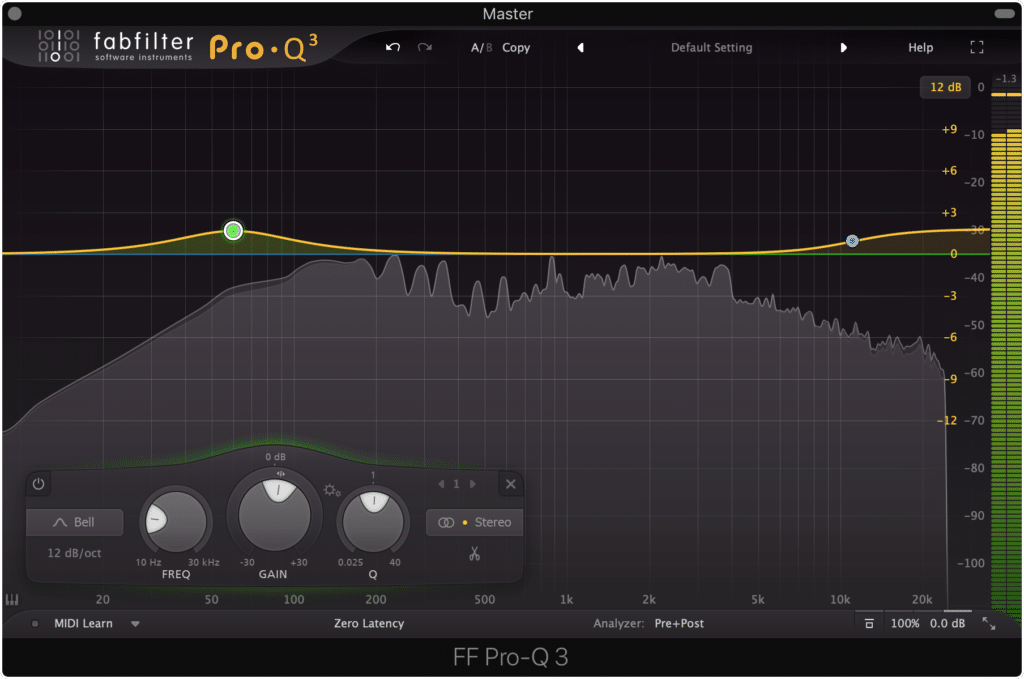The height and width of the screenshot is (679, 1024).
Task: Click the 100% gain scale value
Action: [x=904, y=624]
